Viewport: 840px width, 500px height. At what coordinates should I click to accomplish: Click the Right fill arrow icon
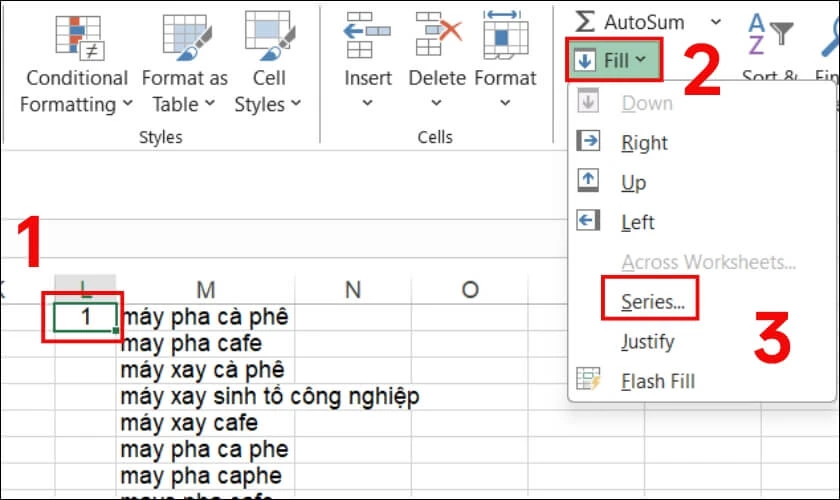point(588,141)
